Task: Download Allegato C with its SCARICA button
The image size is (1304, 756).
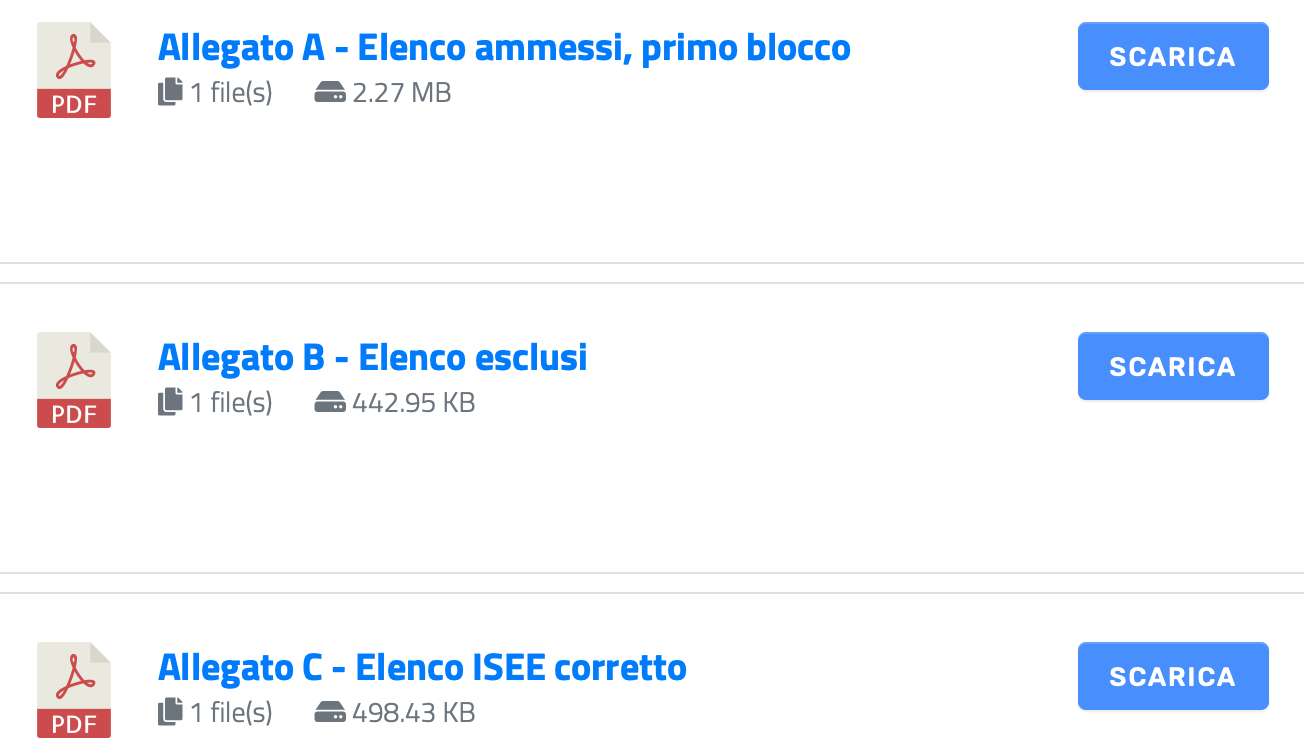Action: pos(1173,676)
